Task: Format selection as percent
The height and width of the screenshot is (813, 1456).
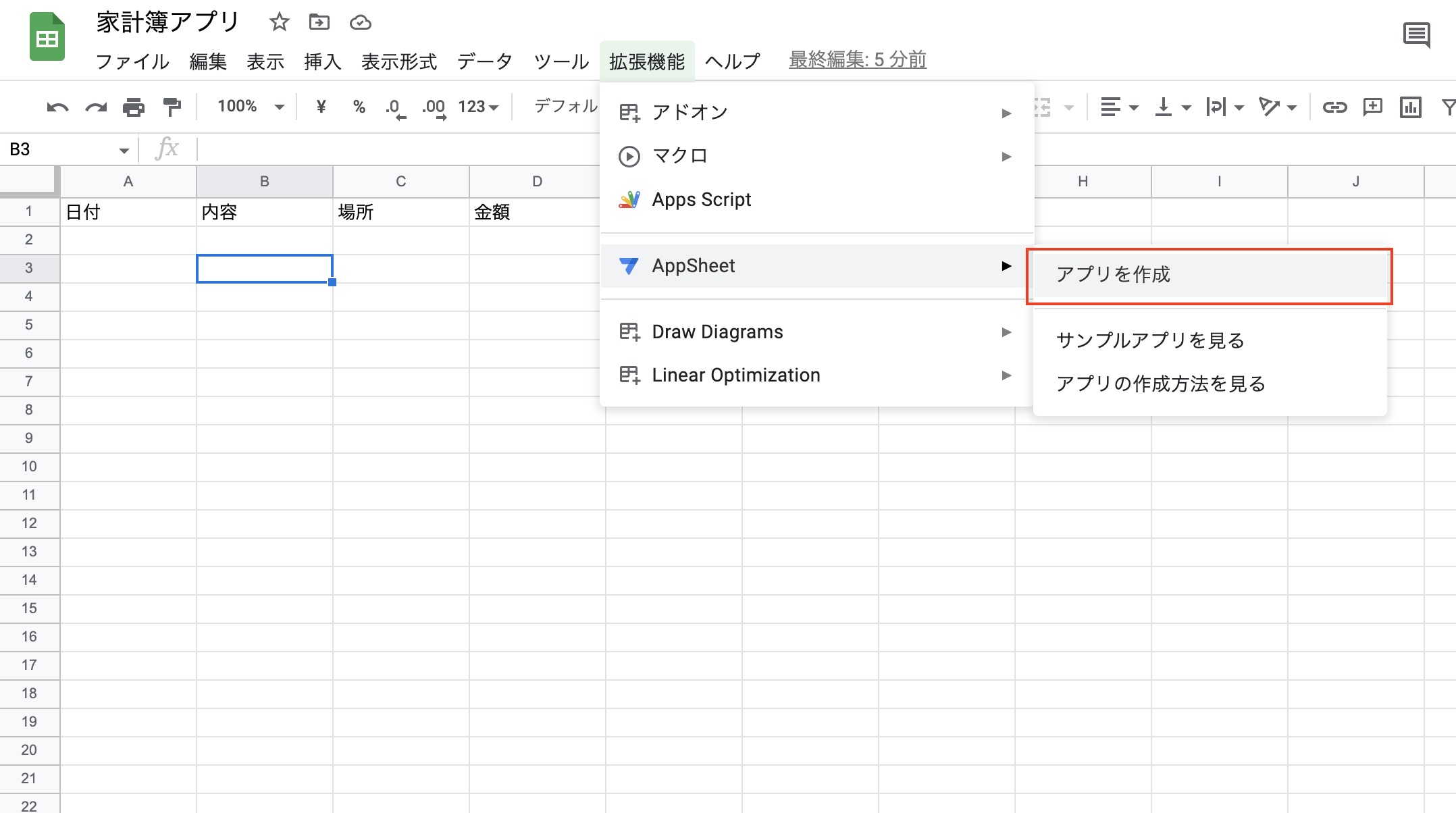Action: [x=359, y=106]
